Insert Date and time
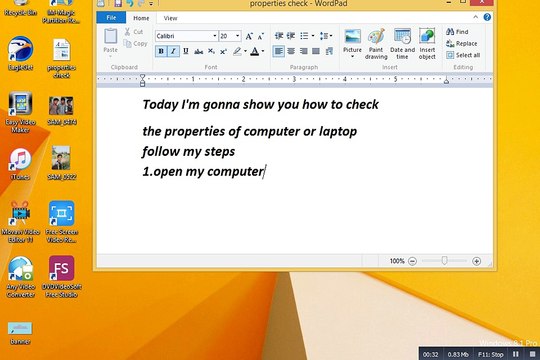Image resolution: width=540 pixels, height=360 pixels. pyautogui.click(x=402, y=44)
